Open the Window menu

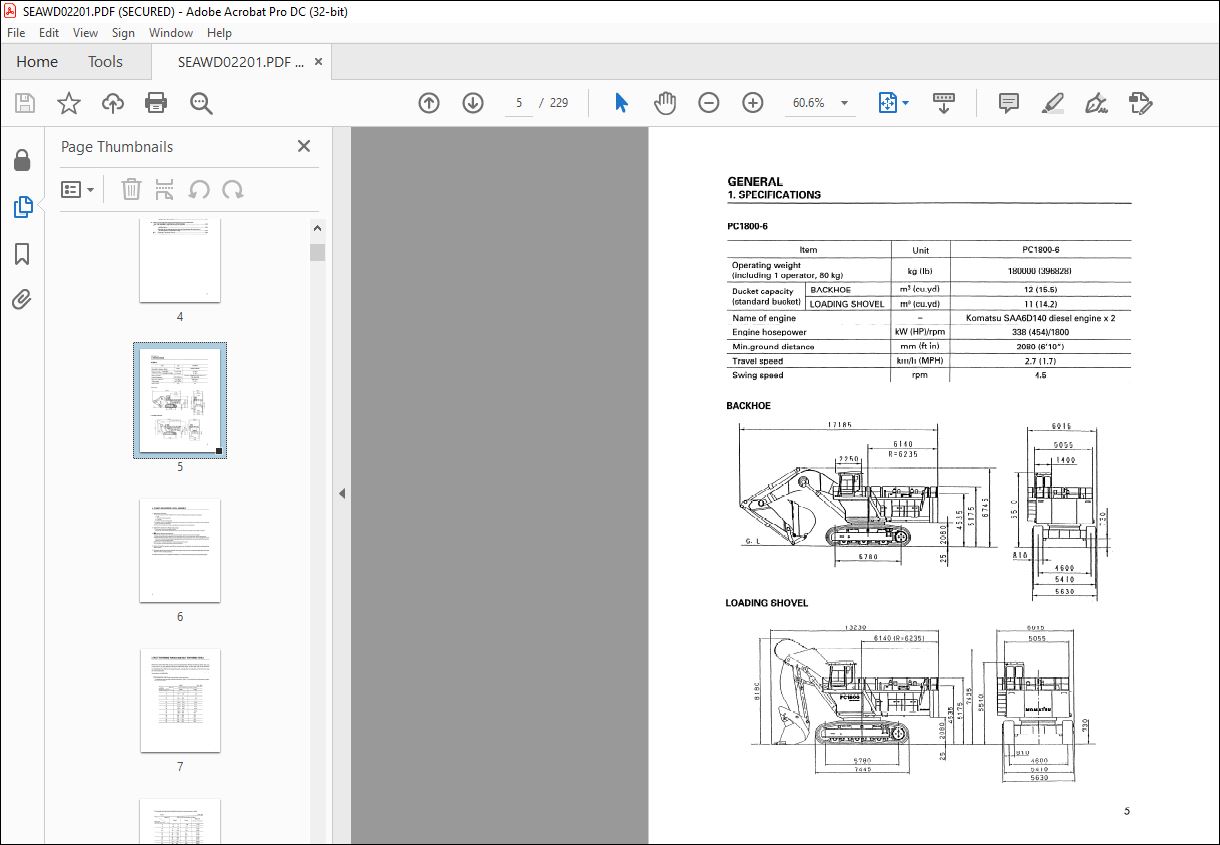[x=171, y=33]
